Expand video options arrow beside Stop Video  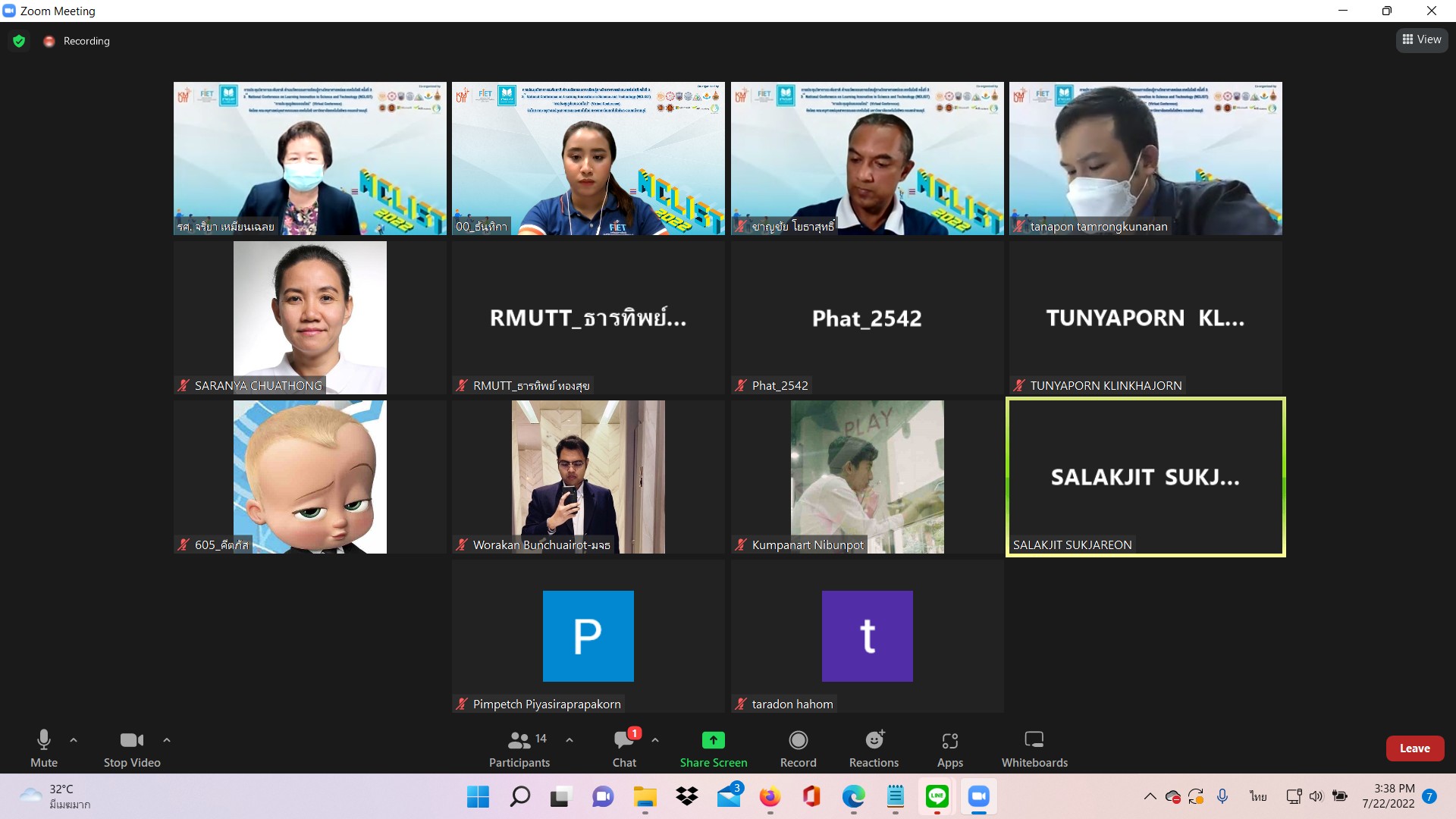pos(167,739)
